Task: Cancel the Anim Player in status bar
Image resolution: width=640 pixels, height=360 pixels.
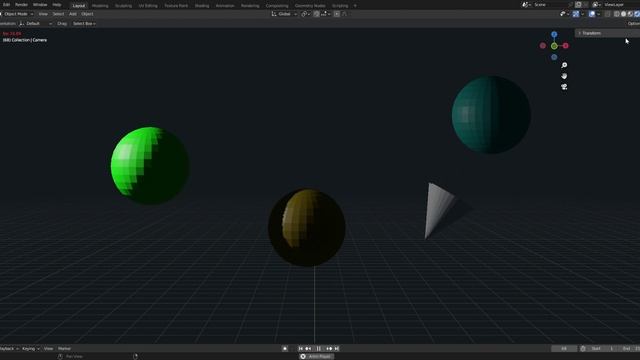Action: click(303, 356)
